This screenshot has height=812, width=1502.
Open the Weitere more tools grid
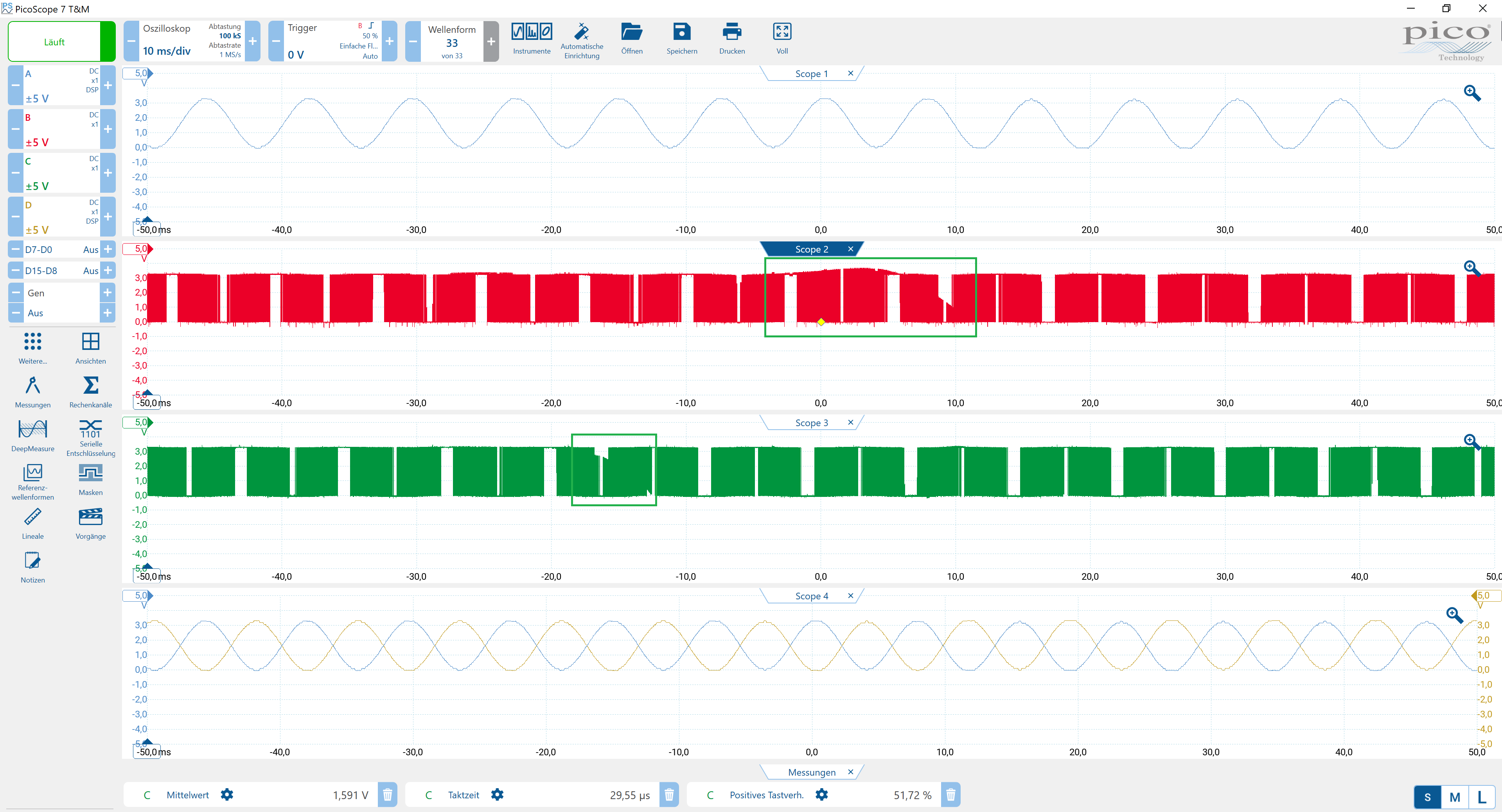32,349
